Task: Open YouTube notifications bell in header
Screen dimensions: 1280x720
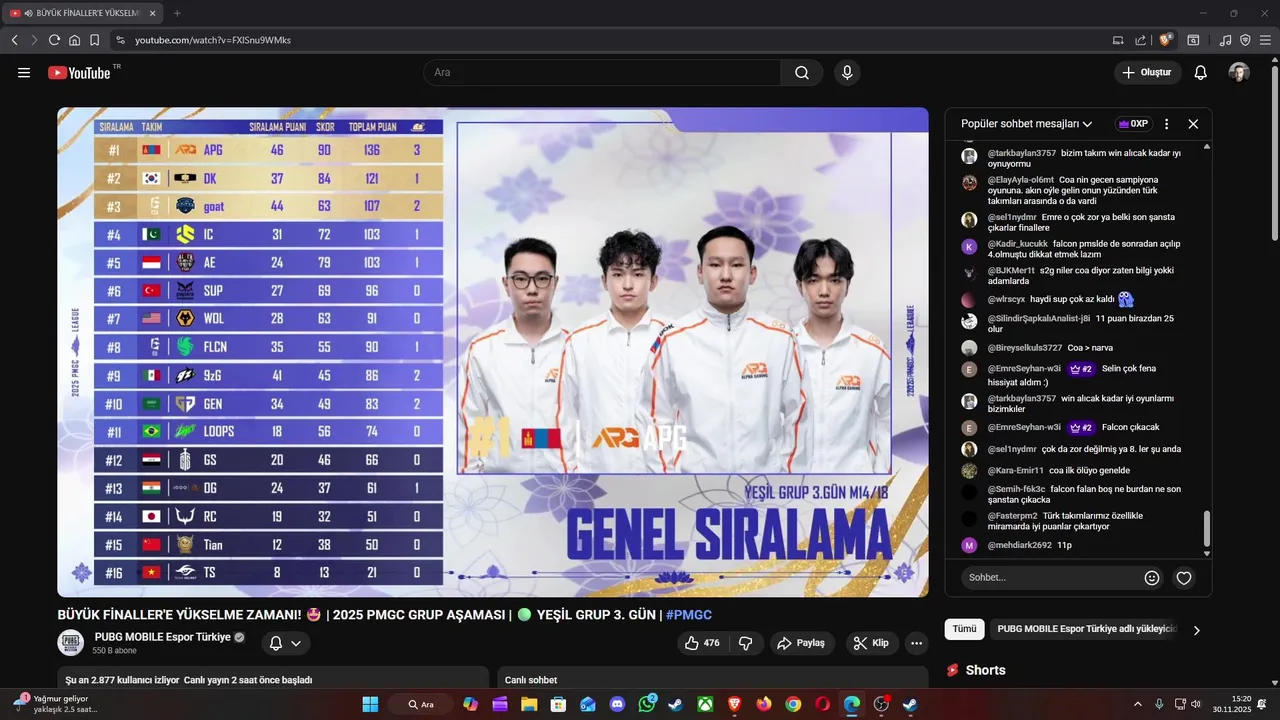Action: pyautogui.click(x=1201, y=72)
